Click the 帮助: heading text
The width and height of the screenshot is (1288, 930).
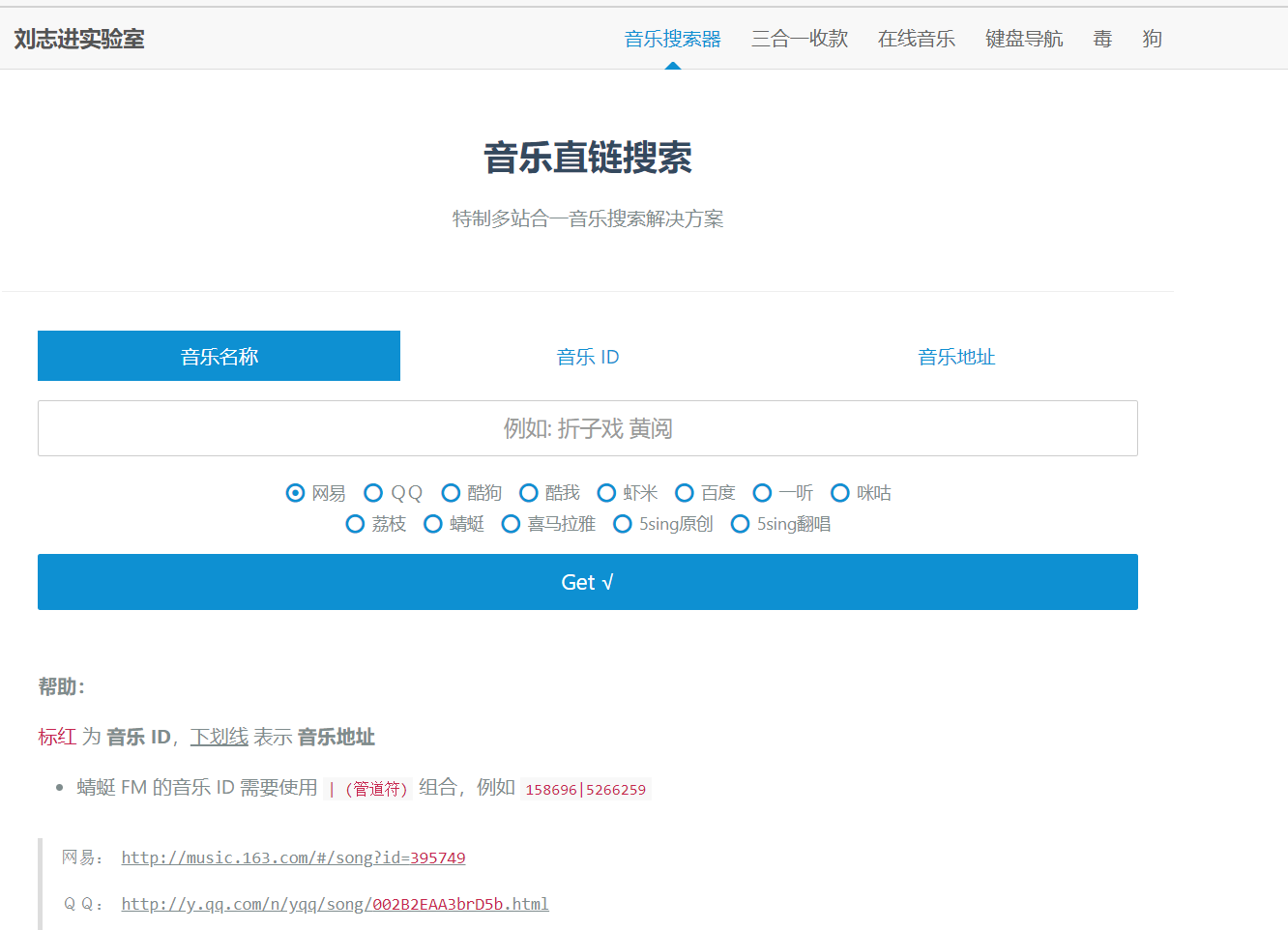[62, 686]
